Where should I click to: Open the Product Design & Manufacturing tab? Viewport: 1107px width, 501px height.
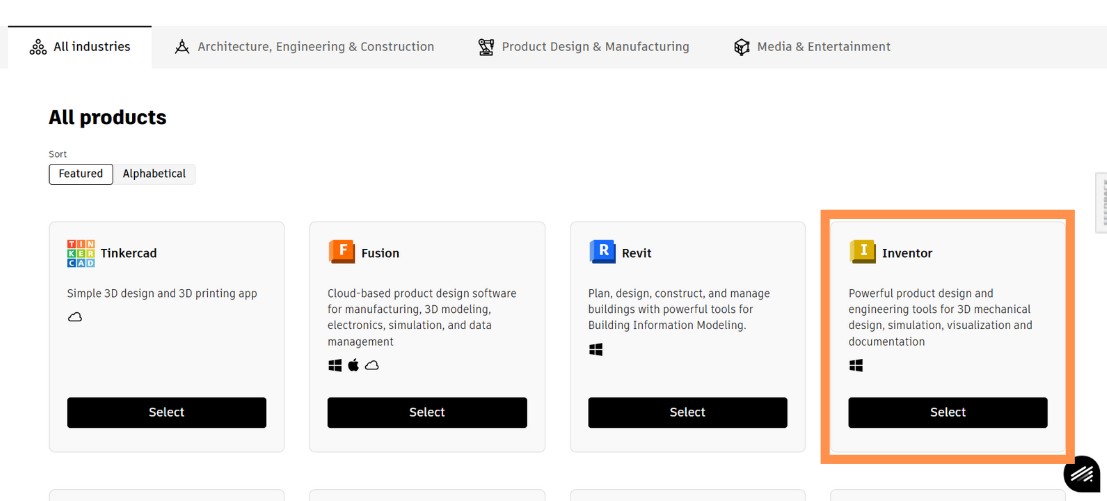click(x=583, y=47)
